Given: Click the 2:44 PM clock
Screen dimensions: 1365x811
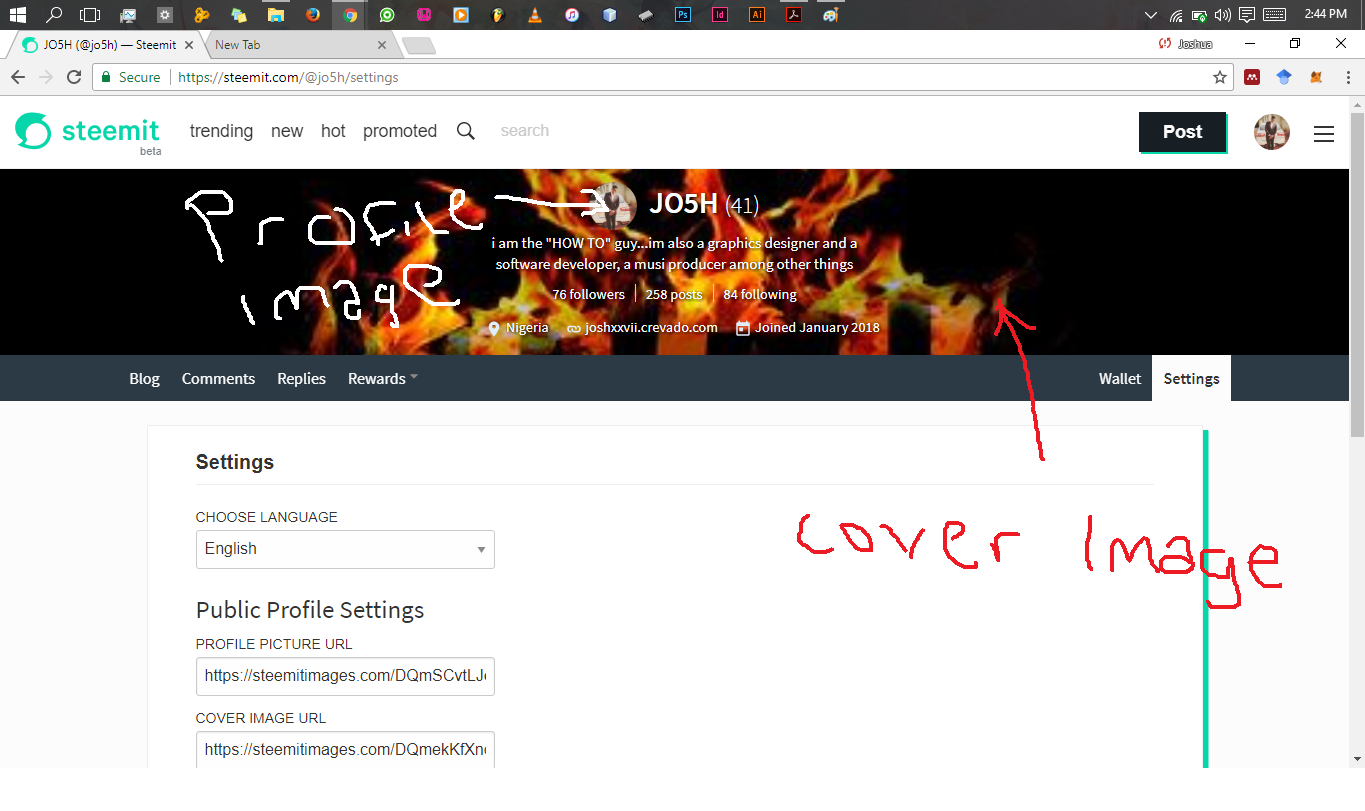Looking at the screenshot, I should 1326,15.
